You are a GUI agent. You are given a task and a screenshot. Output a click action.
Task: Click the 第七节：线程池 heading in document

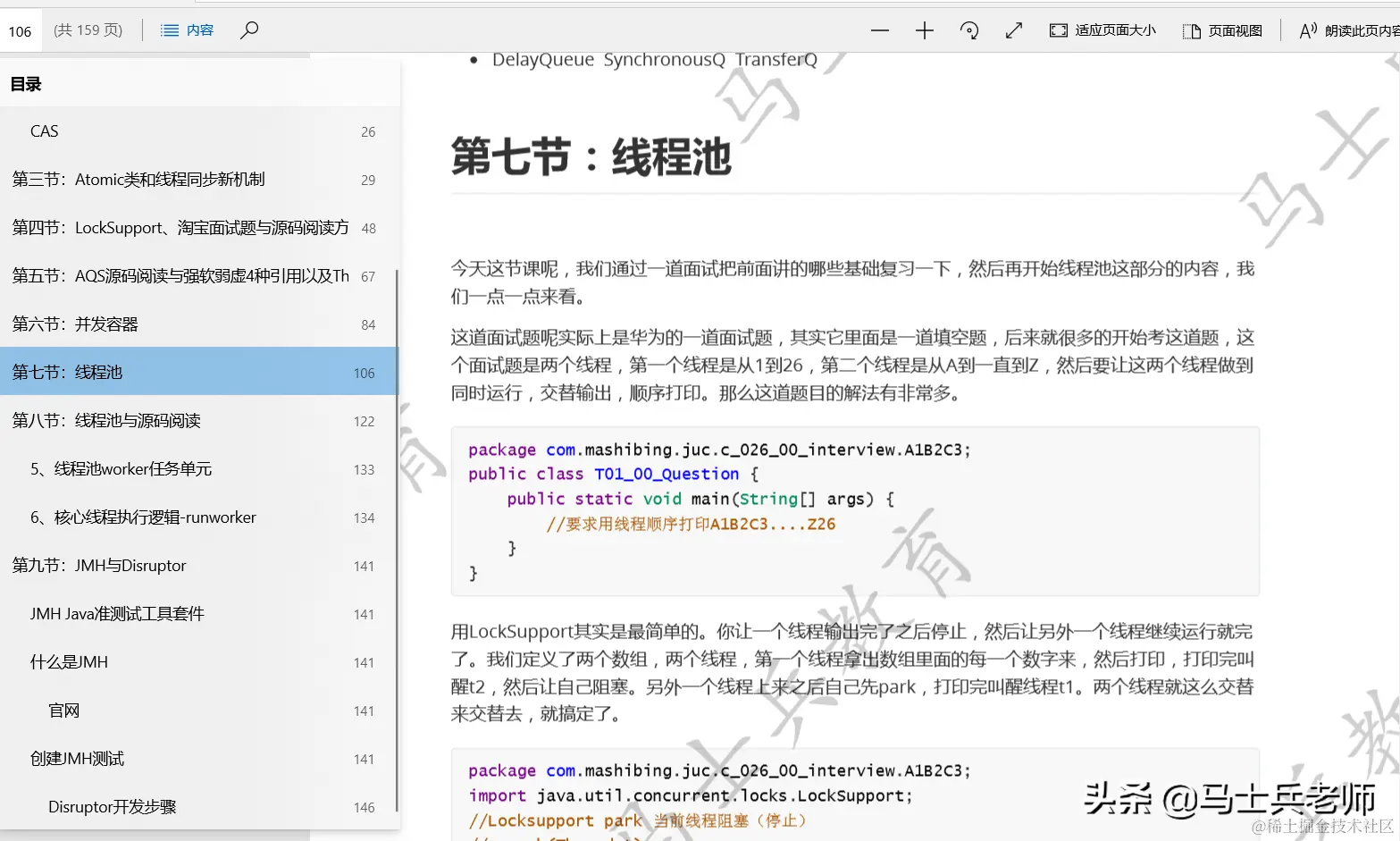[591, 157]
